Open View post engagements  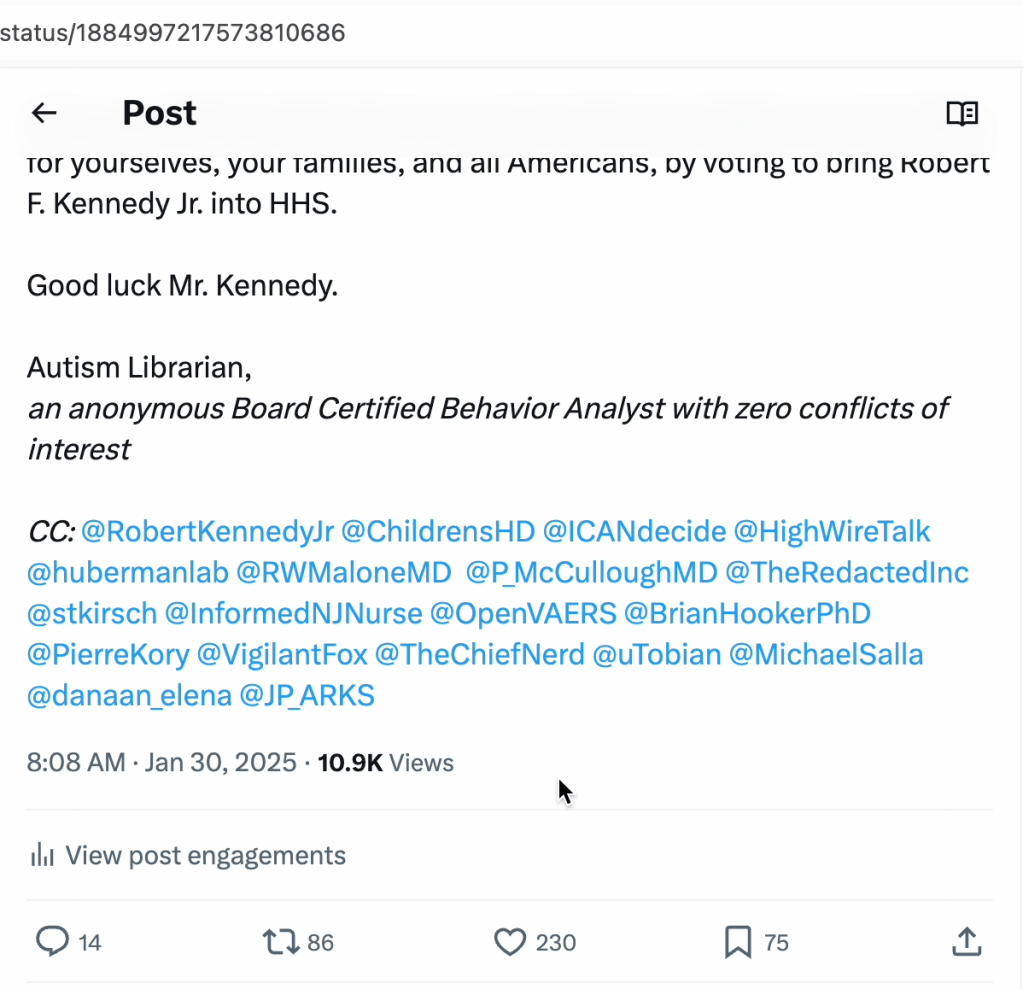click(x=205, y=855)
